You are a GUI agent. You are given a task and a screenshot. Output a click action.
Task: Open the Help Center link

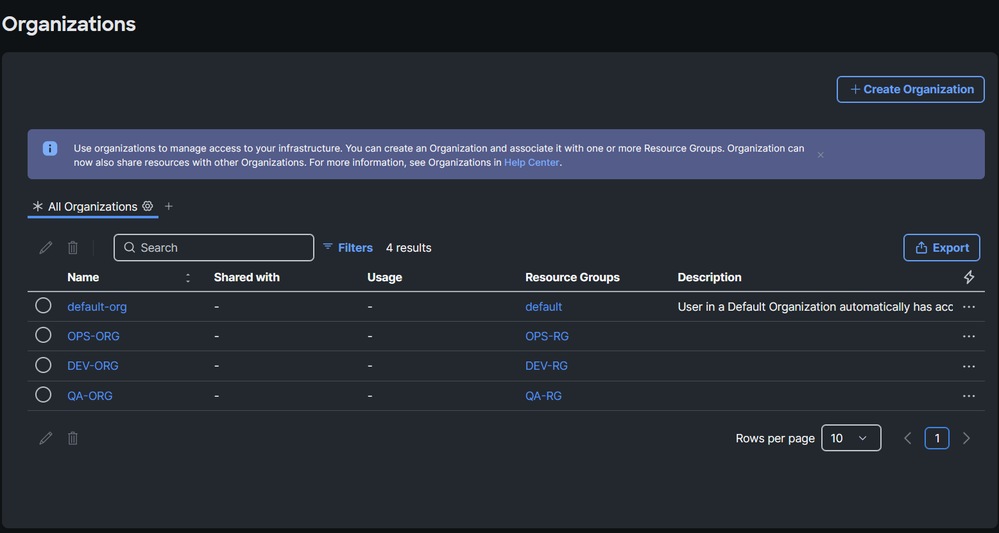[531, 162]
